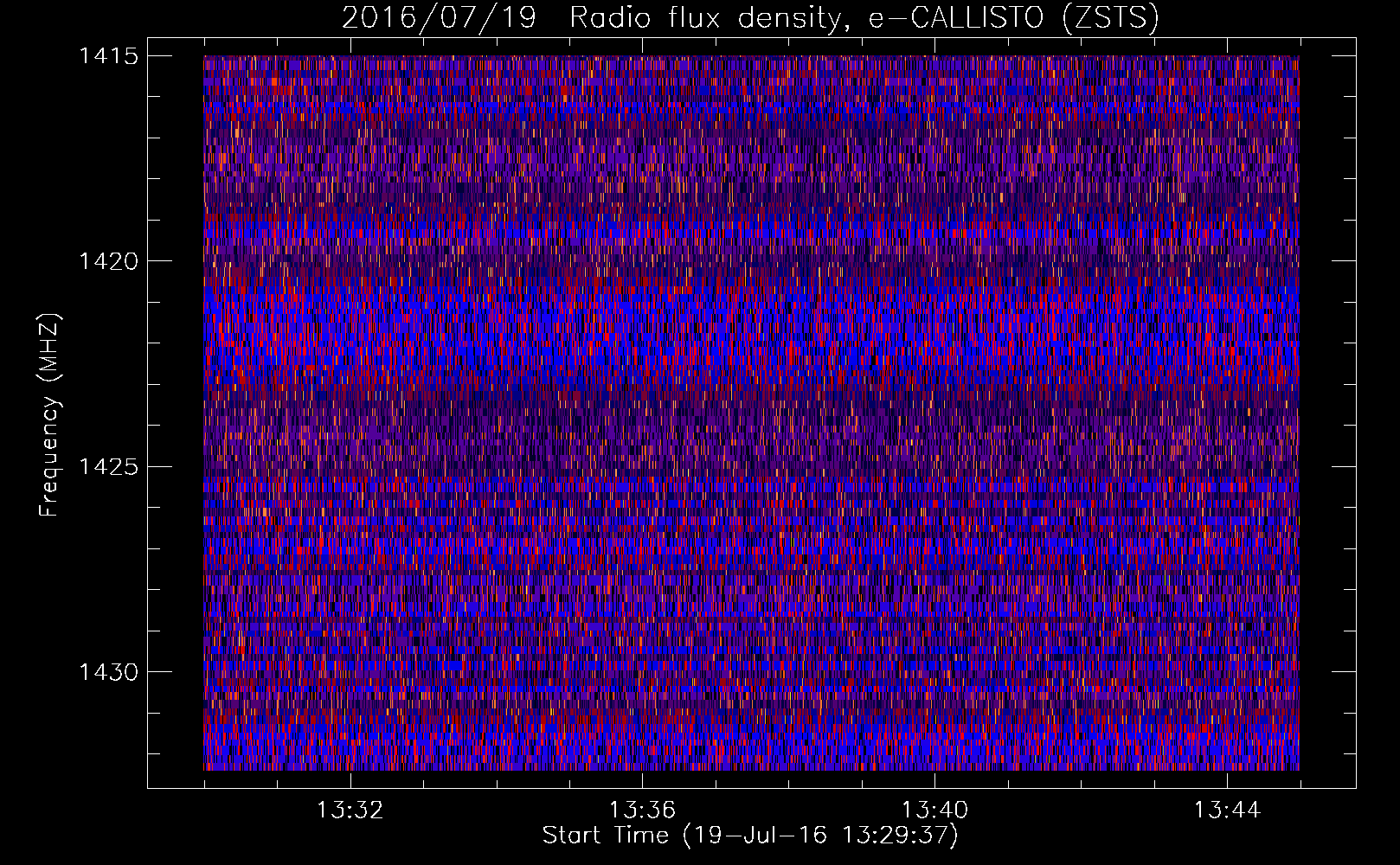Click the 1430 frequency tick label

[108, 672]
